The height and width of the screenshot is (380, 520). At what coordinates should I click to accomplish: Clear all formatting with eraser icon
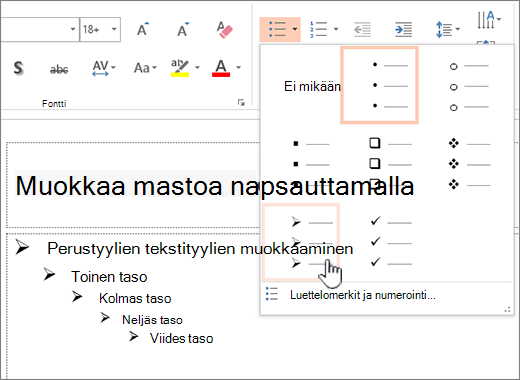point(224,30)
